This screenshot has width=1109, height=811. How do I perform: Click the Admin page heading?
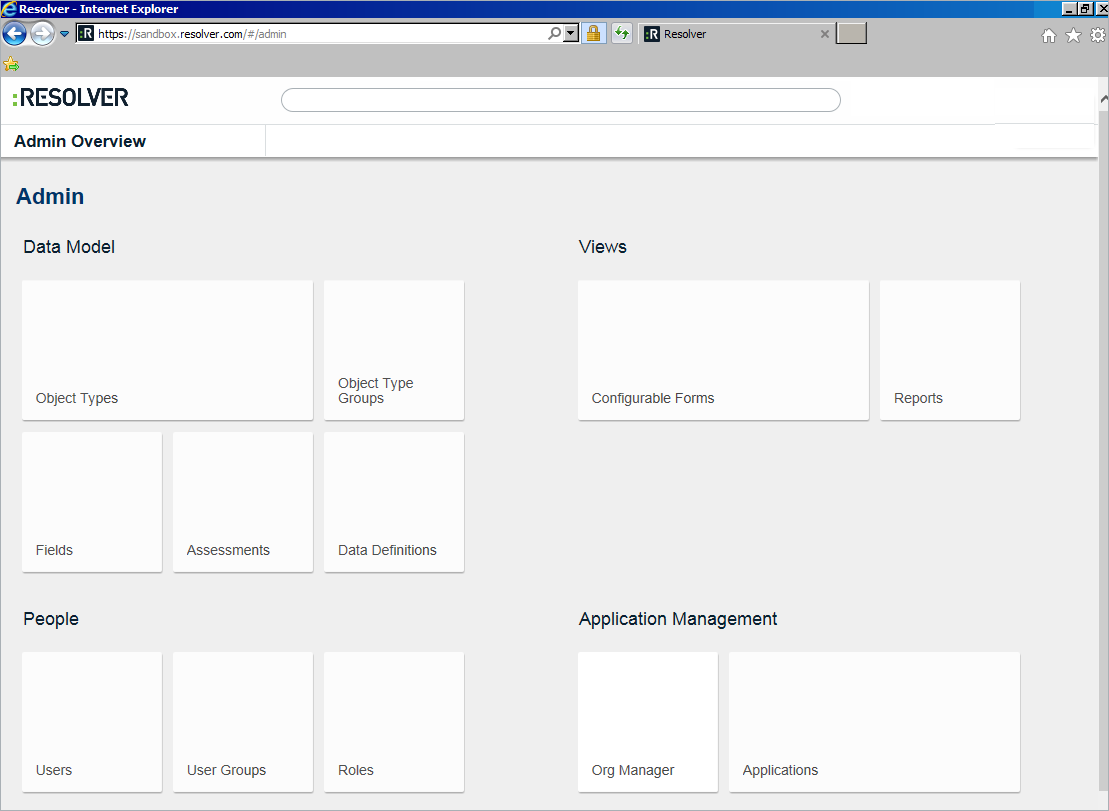pyautogui.click(x=50, y=196)
